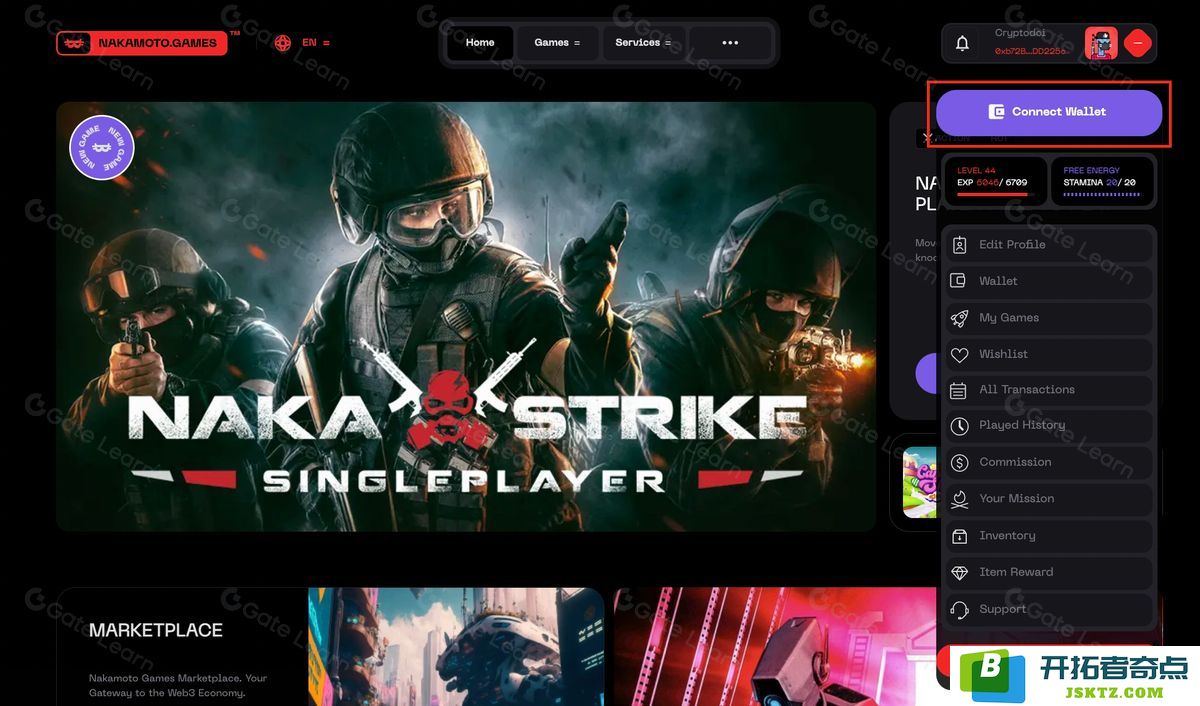
Task: Click the Support headset icon
Action: (x=959, y=609)
